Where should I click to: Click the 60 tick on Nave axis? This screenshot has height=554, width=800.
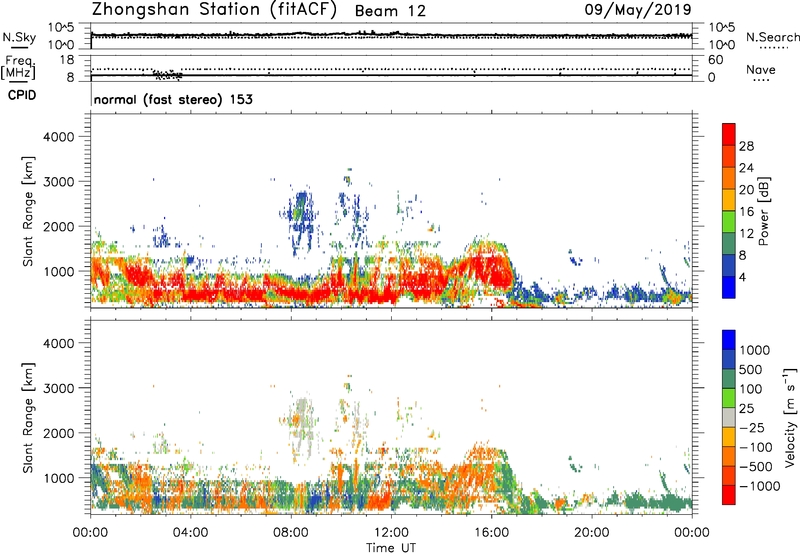tap(715, 60)
